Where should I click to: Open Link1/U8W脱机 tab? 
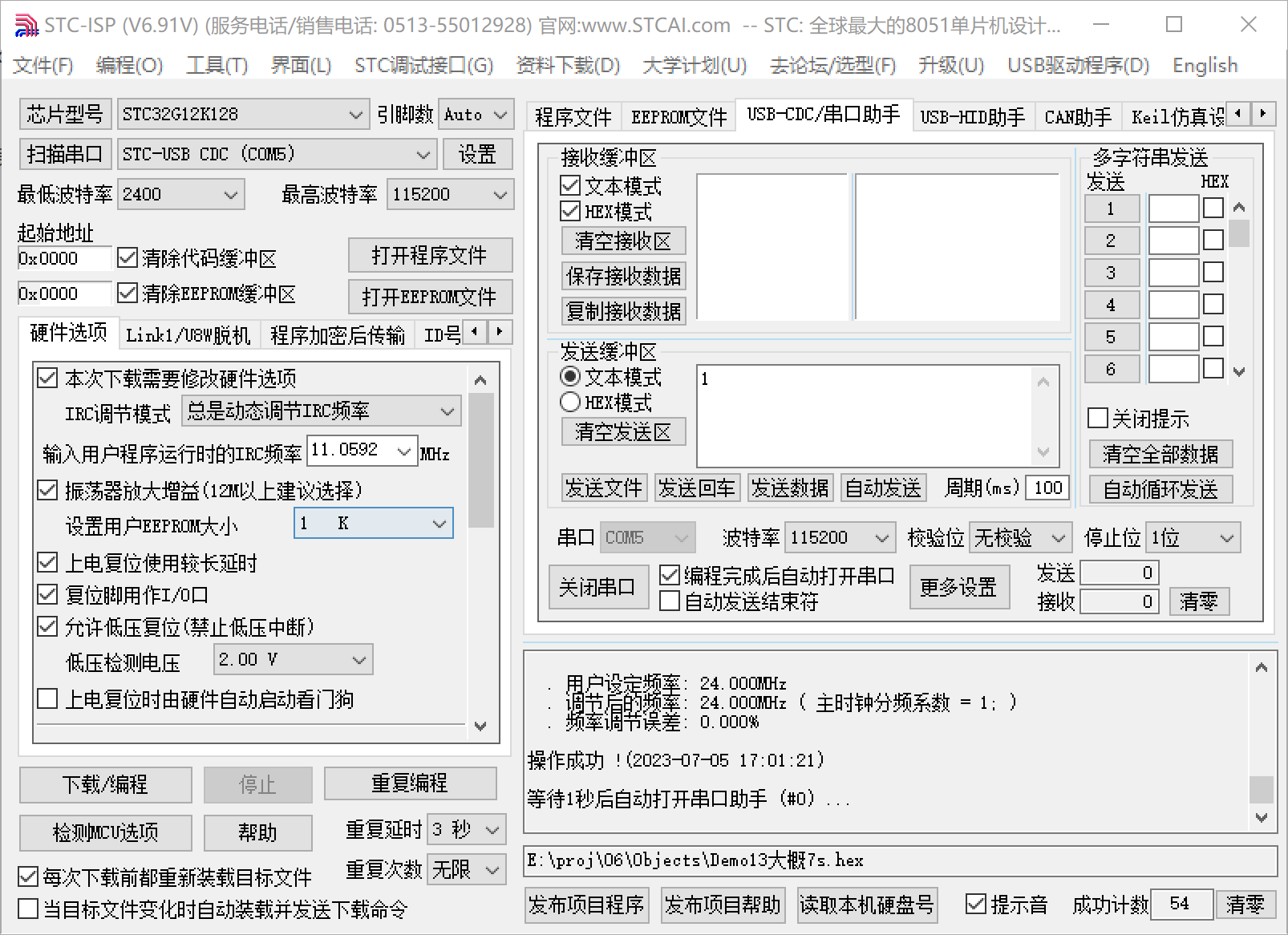click(x=188, y=334)
